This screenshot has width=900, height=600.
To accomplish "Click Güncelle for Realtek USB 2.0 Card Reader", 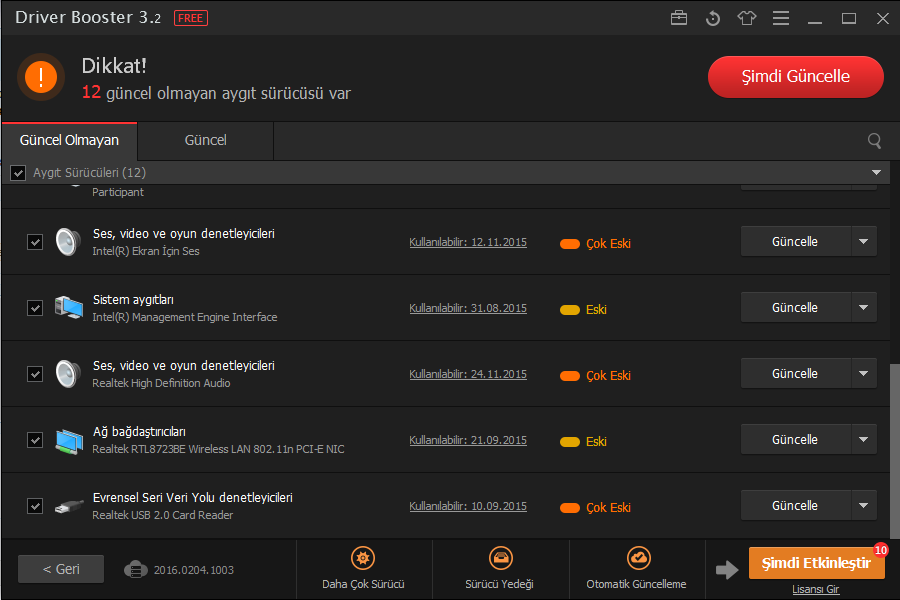I will (x=796, y=505).
